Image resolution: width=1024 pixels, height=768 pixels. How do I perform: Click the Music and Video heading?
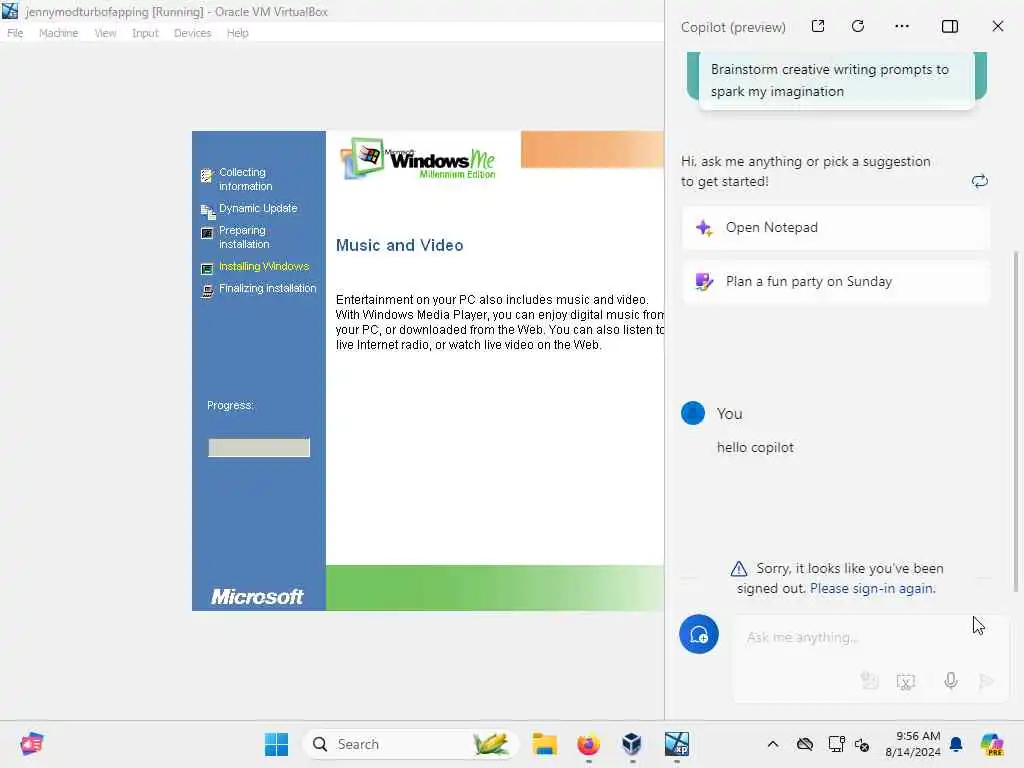(x=400, y=245)
